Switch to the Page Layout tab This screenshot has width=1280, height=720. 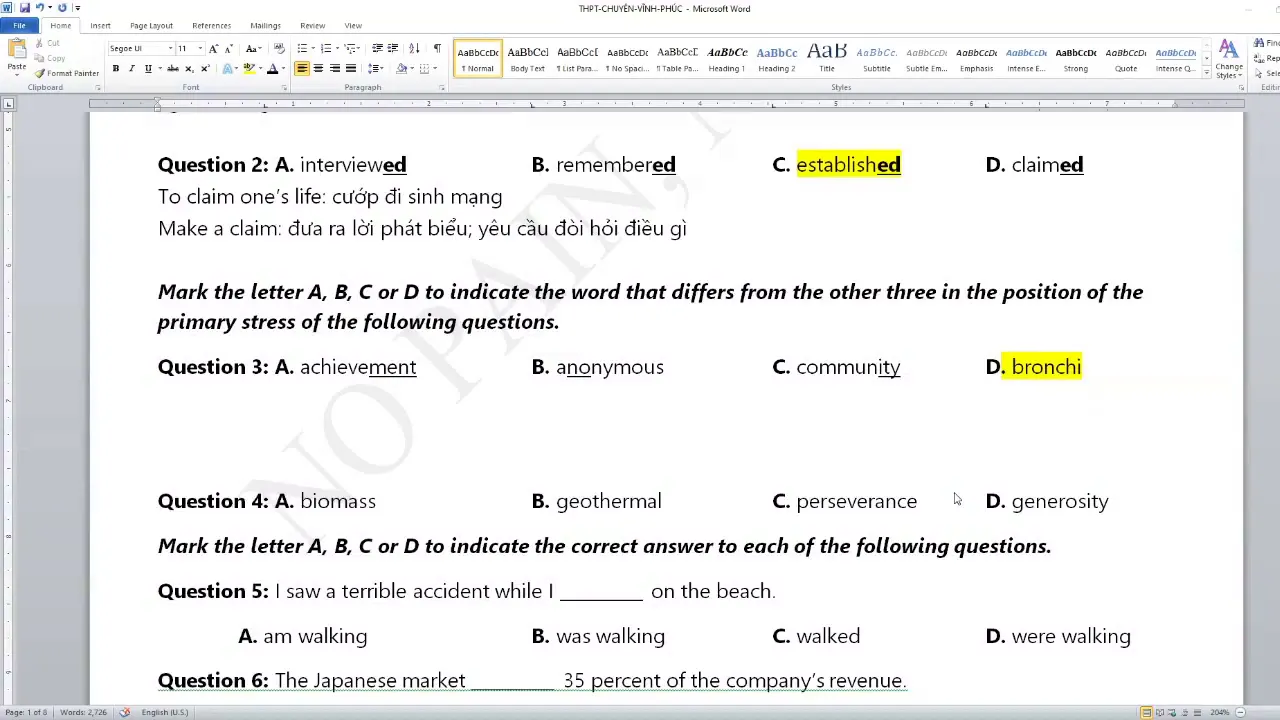pyautogui.click(x=151, y=25)
